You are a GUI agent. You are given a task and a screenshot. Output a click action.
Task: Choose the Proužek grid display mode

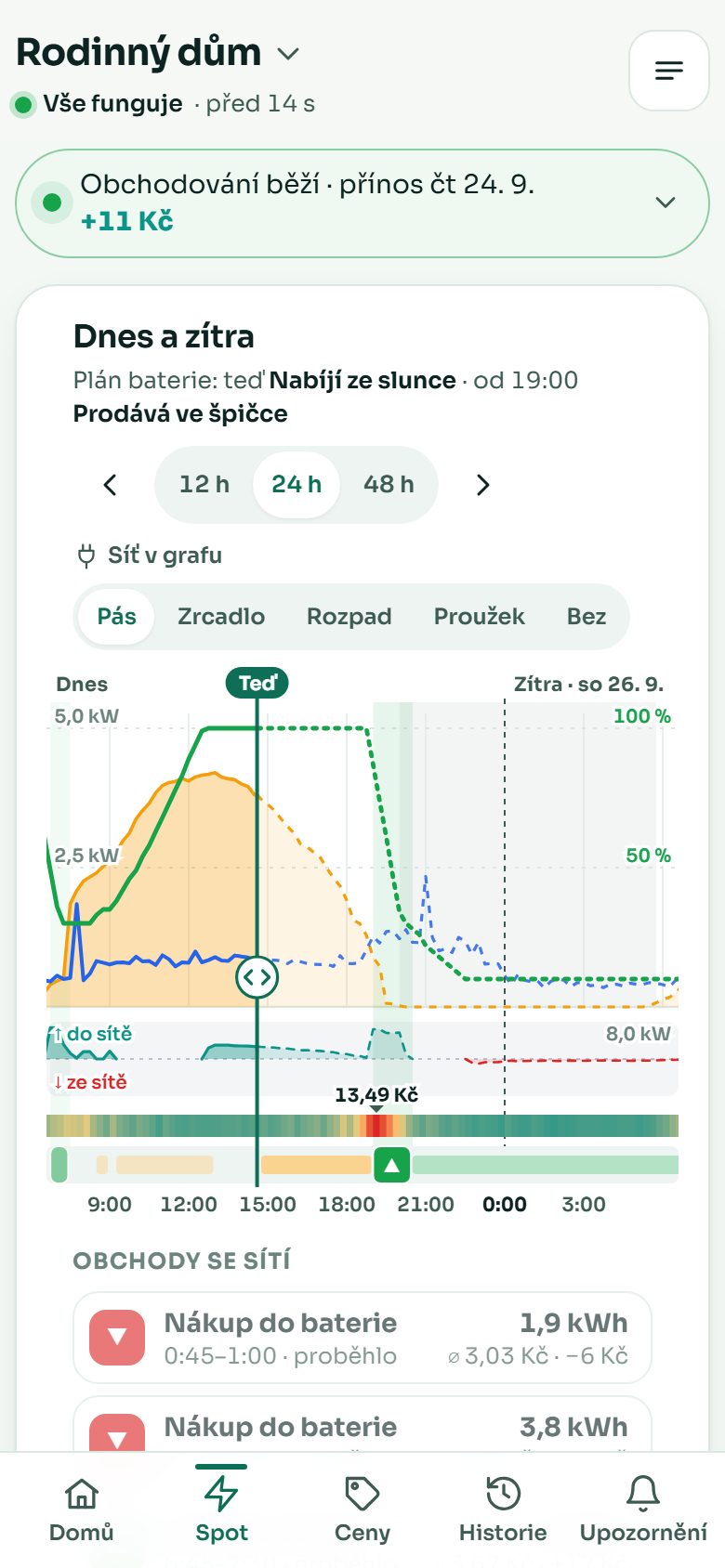480,617
